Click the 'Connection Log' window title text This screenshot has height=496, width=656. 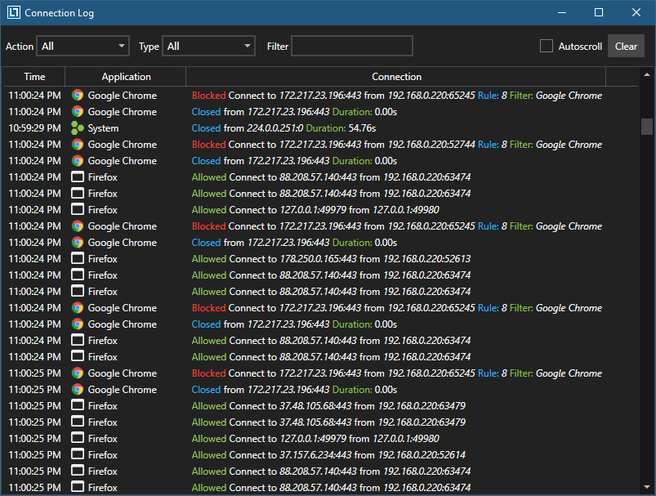click(x=59, y=13)
